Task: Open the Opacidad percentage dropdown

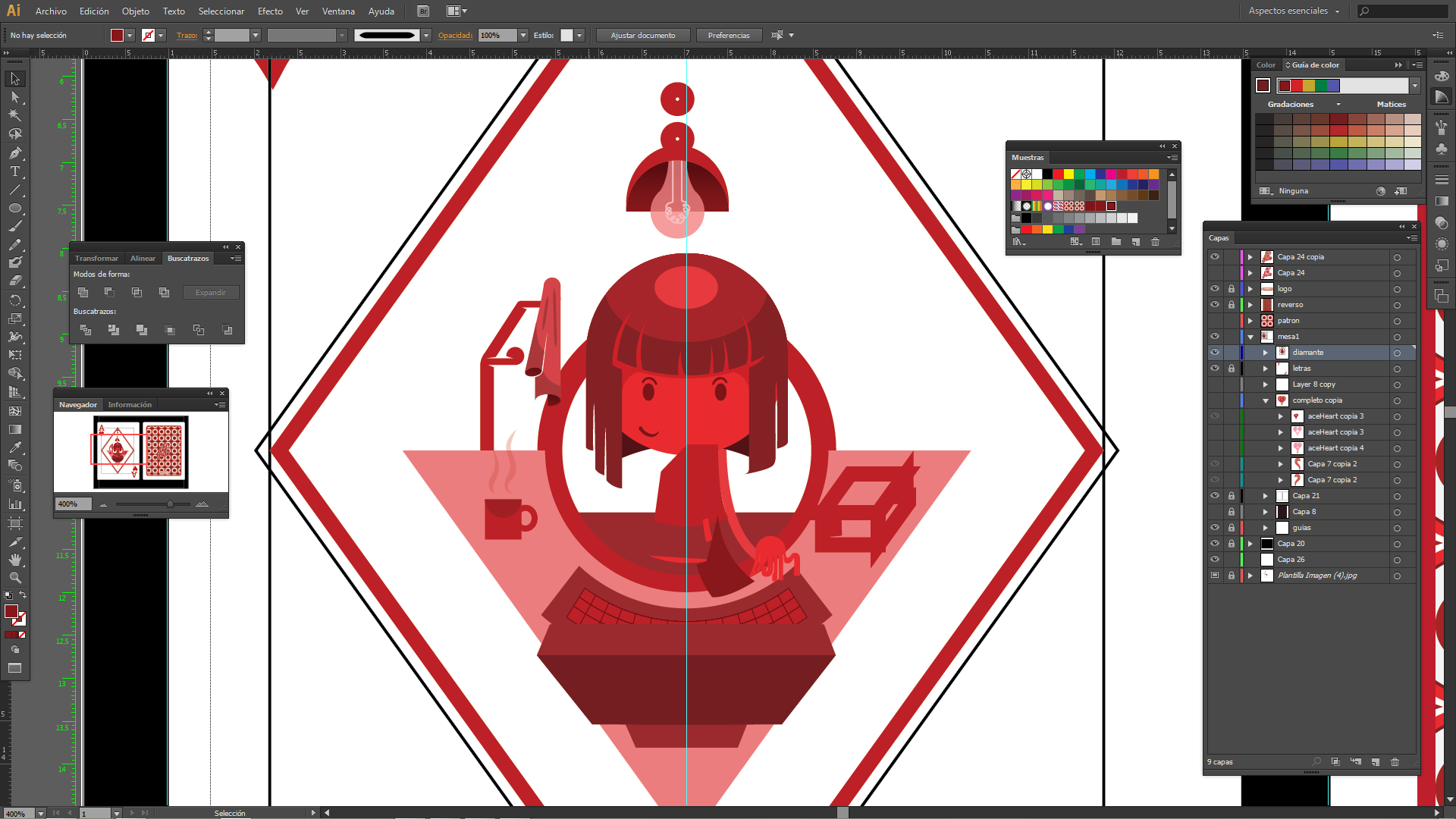Action: coord(523,36)
